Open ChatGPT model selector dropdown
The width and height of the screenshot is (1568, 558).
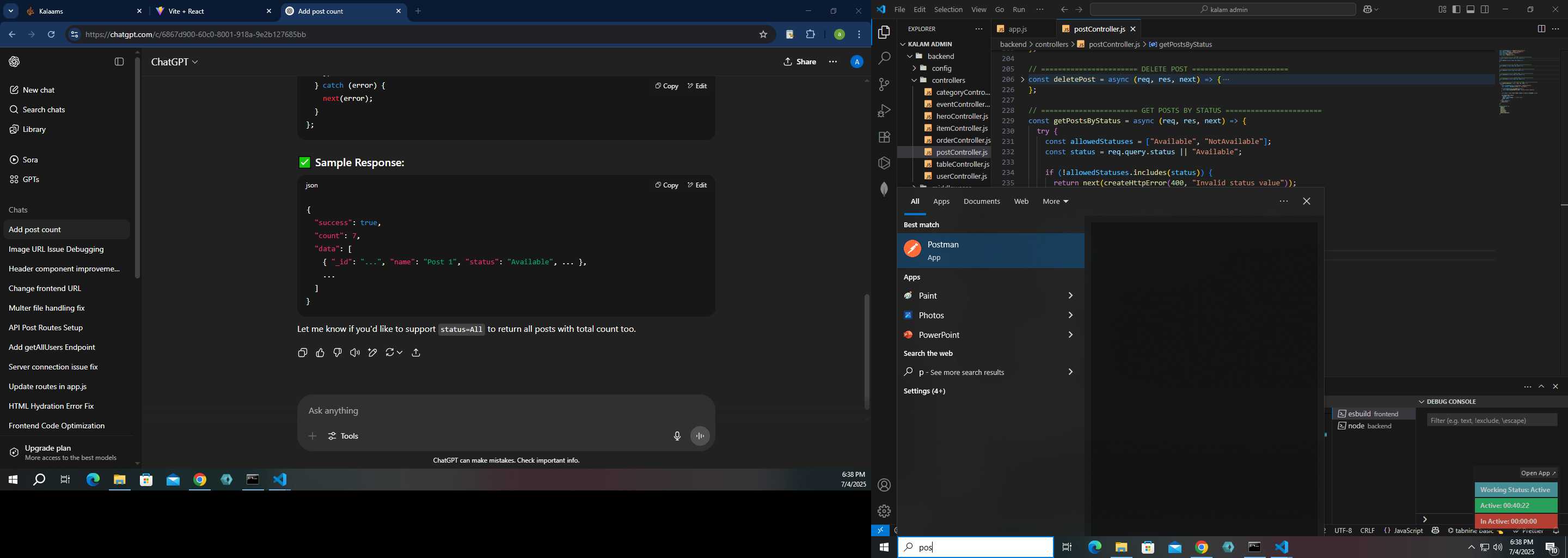tap(175, 62)
